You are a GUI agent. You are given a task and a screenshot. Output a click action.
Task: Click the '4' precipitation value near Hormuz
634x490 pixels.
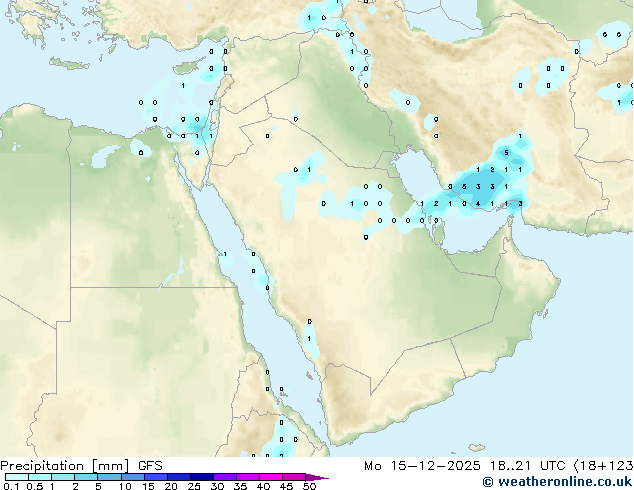click(478, 203)
